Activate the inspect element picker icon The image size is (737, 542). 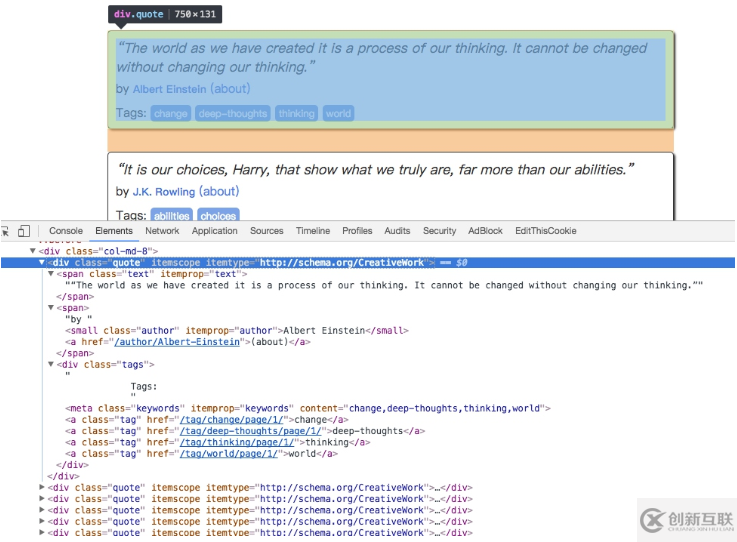pyautogui.click(x=5, y=231)
